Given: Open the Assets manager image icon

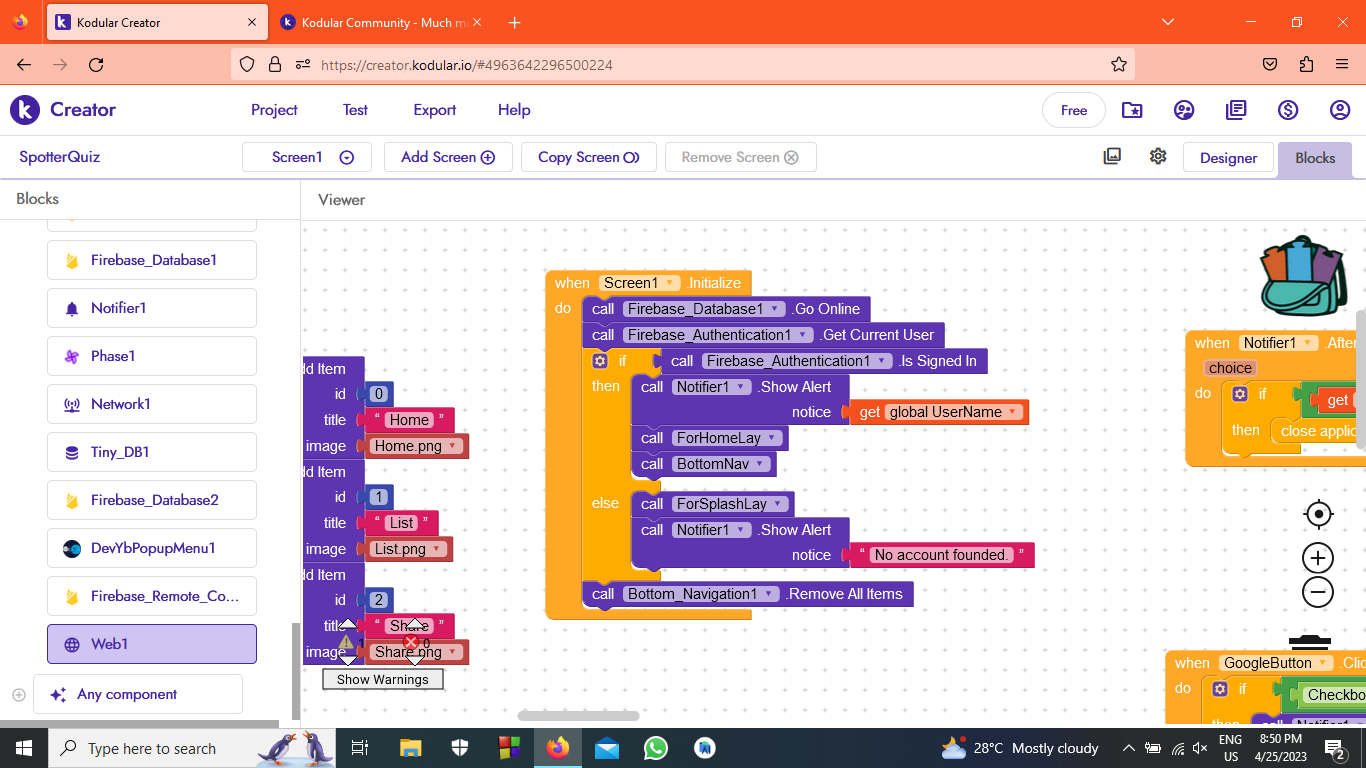Looking at the screenshot, I should coord(1112,157).
